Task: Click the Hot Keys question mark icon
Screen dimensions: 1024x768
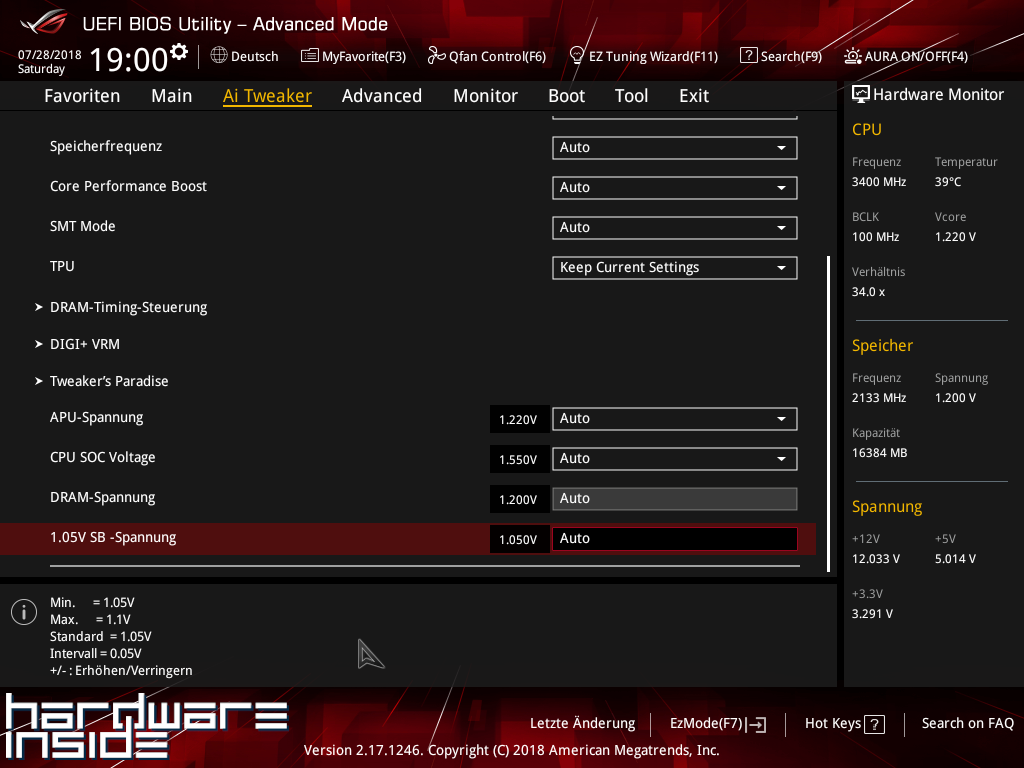Action: click(874, 724)
